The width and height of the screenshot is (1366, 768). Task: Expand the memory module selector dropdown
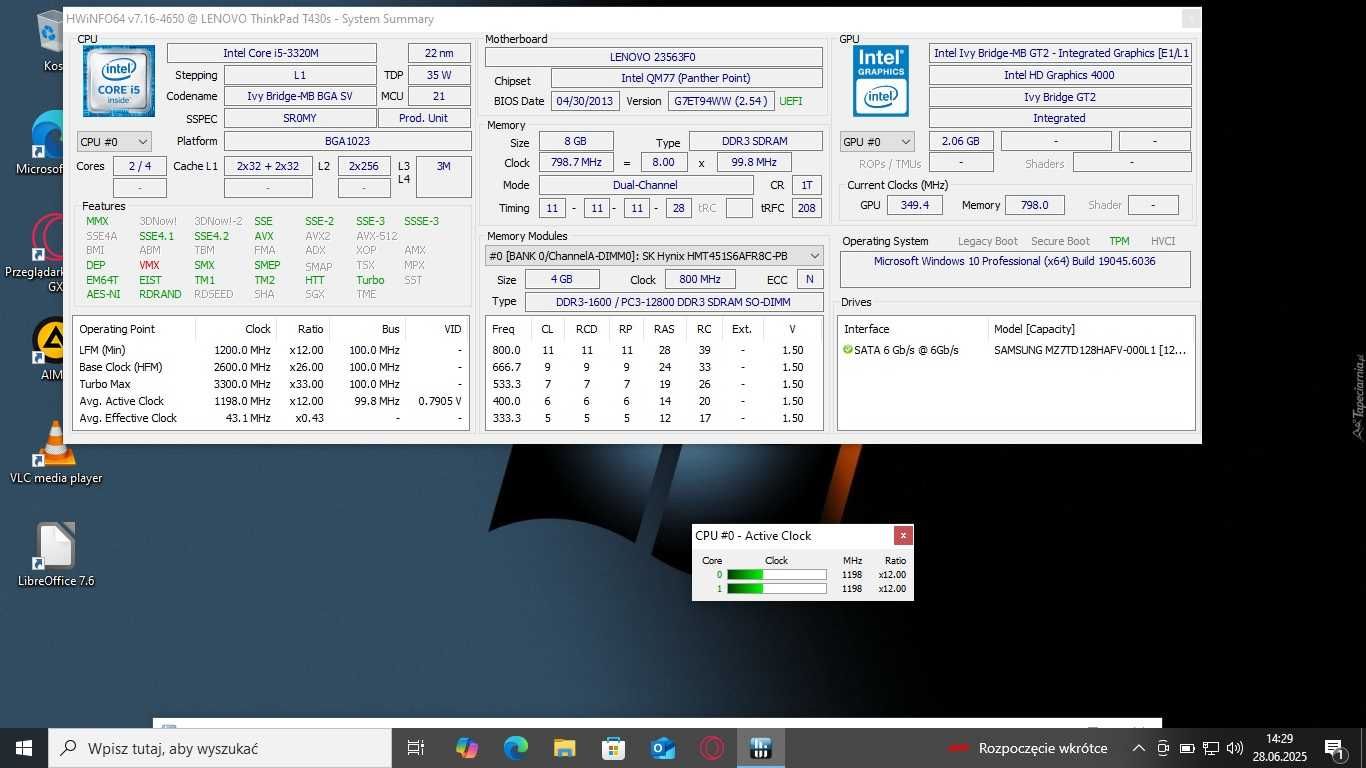coord(655,256)
